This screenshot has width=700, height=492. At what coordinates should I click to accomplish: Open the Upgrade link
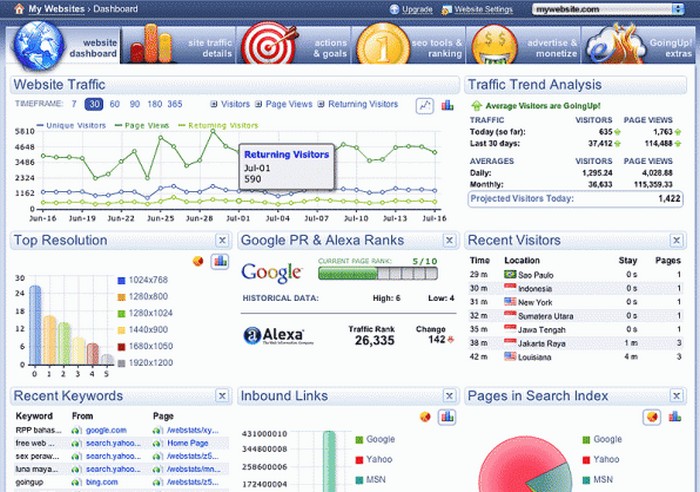(x=417, y=9)
